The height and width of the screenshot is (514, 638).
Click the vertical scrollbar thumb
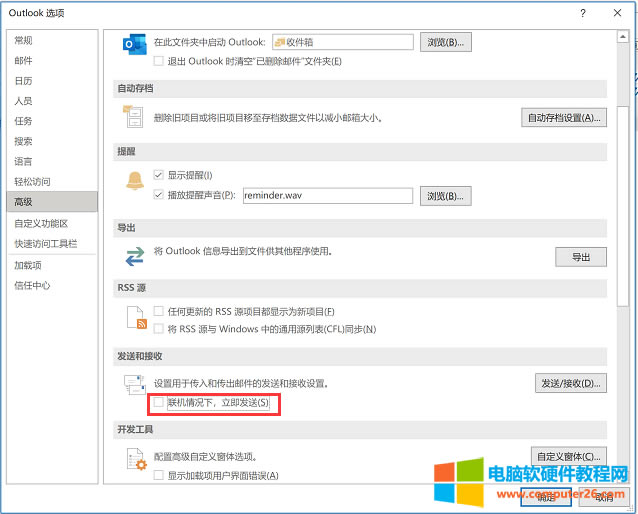[623, 206]
